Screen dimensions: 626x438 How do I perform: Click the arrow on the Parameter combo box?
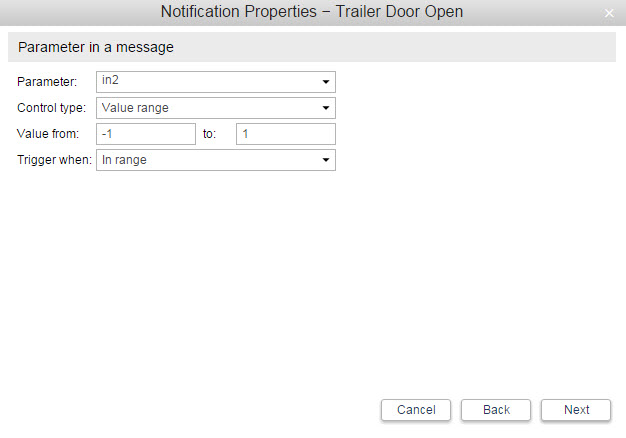click(x=326, y=83)
